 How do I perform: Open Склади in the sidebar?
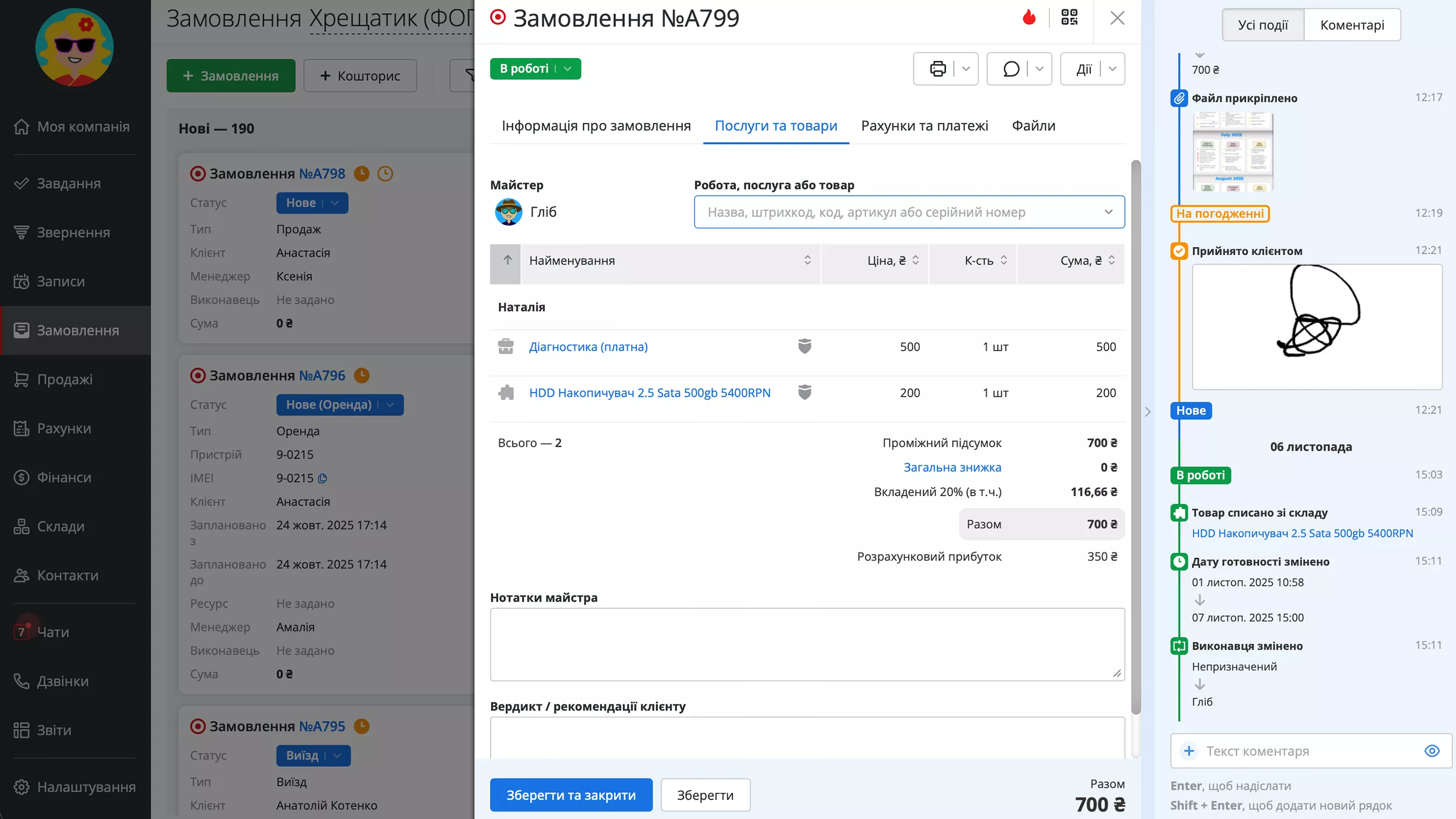click(x=60, y=526)
